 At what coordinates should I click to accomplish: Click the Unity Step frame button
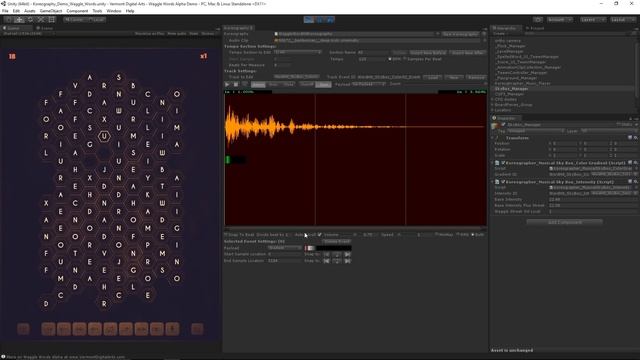click(x=330, y=20)
